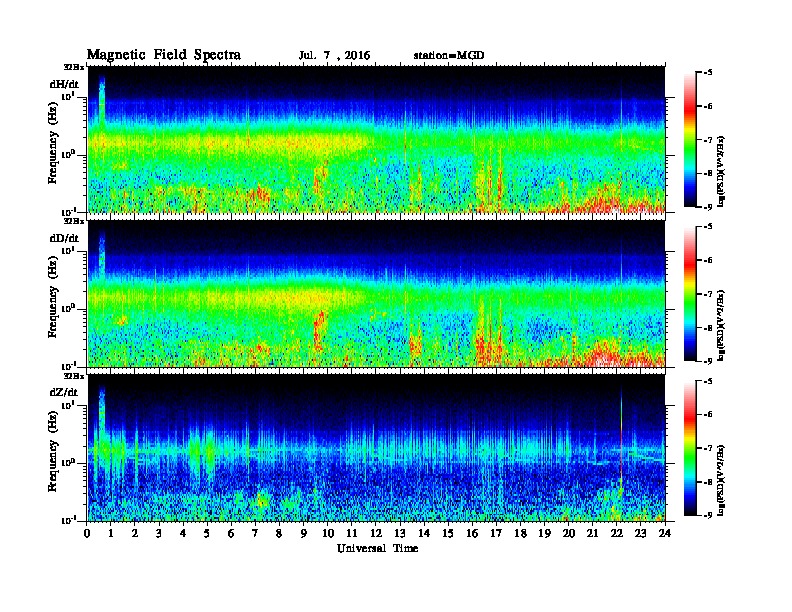Click hour tick label "17" on time axis
Viewport: 792px width, 612px height.
pos(496,534)
